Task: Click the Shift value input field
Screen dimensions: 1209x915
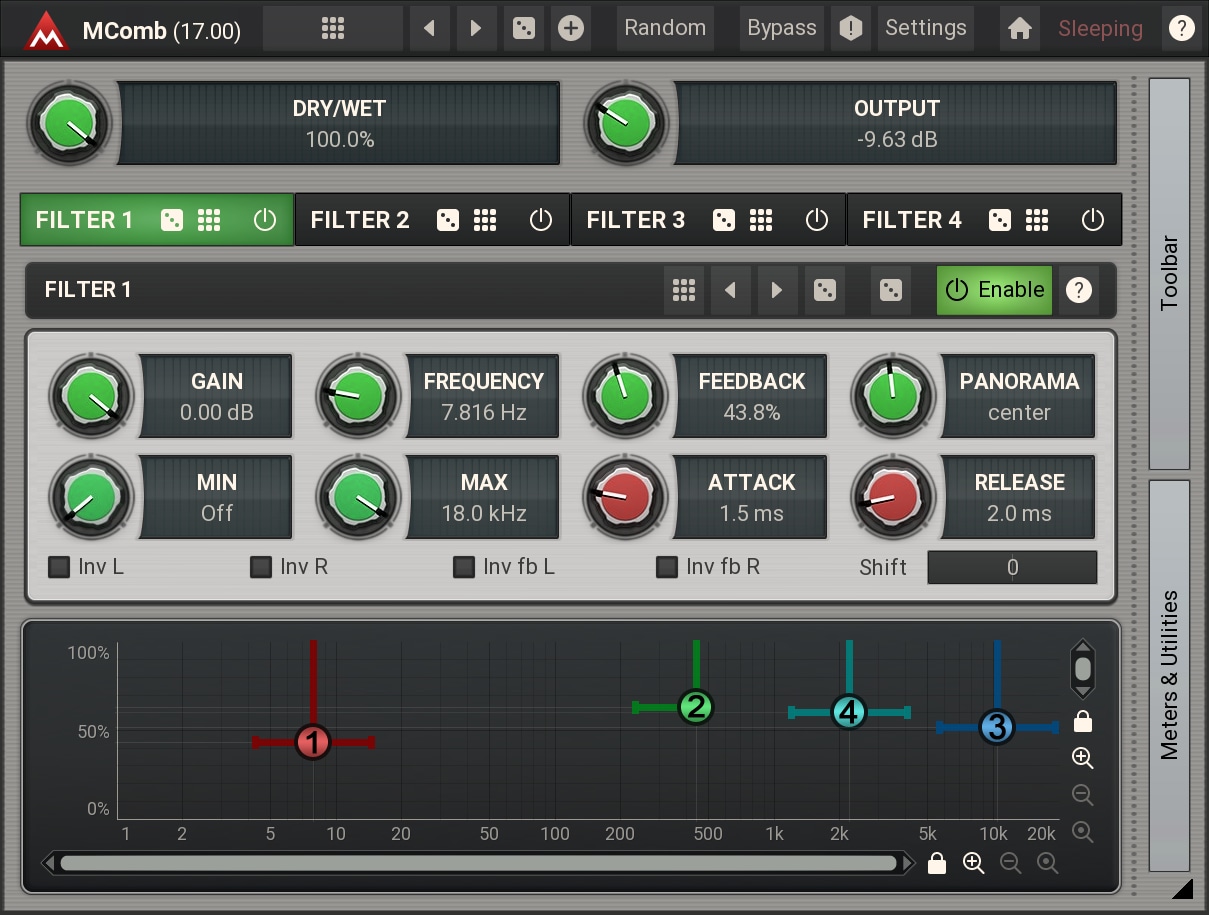Action: (x=1012, y=567)
